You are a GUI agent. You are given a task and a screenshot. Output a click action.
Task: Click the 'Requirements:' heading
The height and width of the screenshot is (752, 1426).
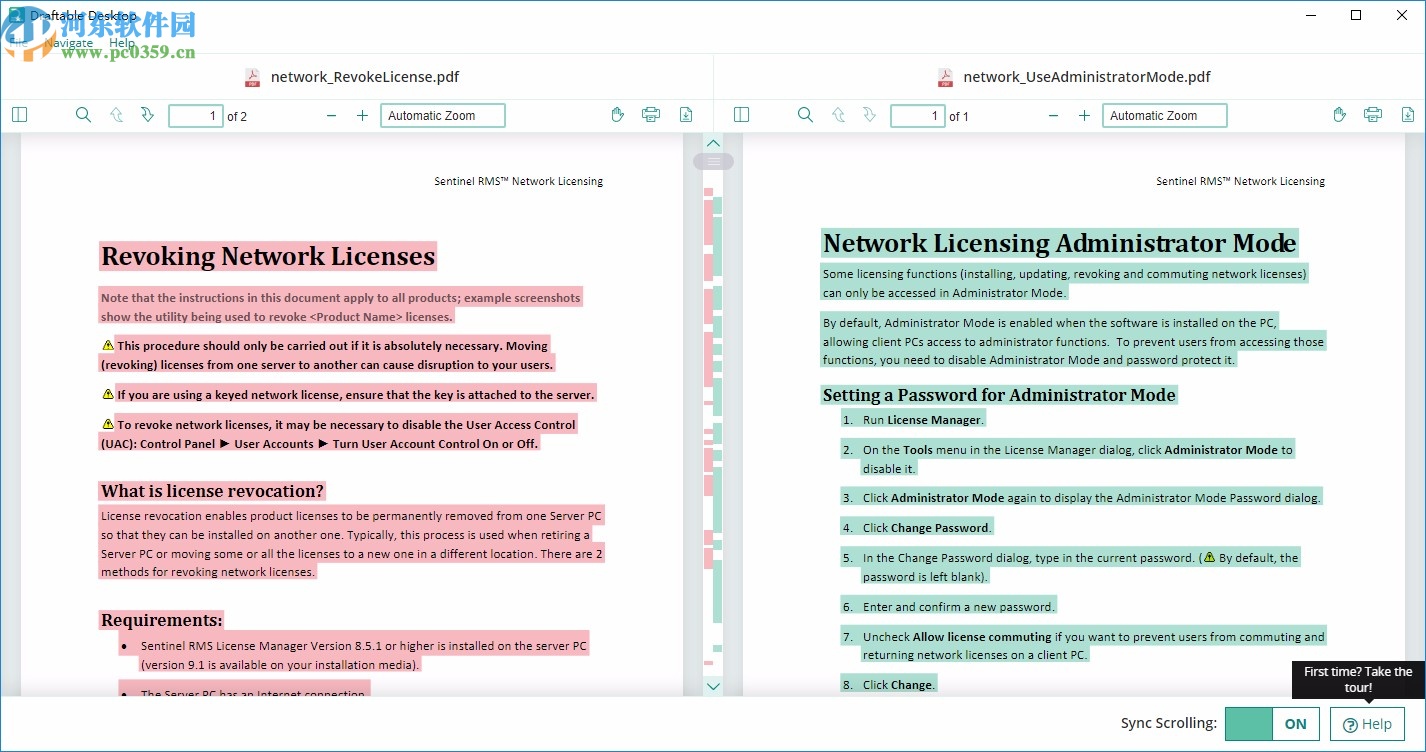pyautogui.click(x=162, y=620)
